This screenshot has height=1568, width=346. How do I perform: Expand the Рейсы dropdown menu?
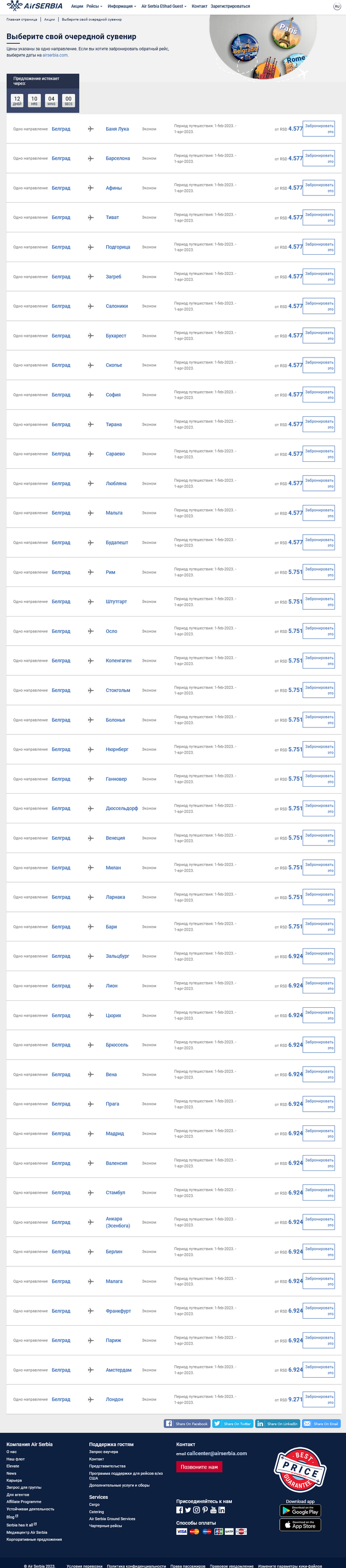[94, 6]
